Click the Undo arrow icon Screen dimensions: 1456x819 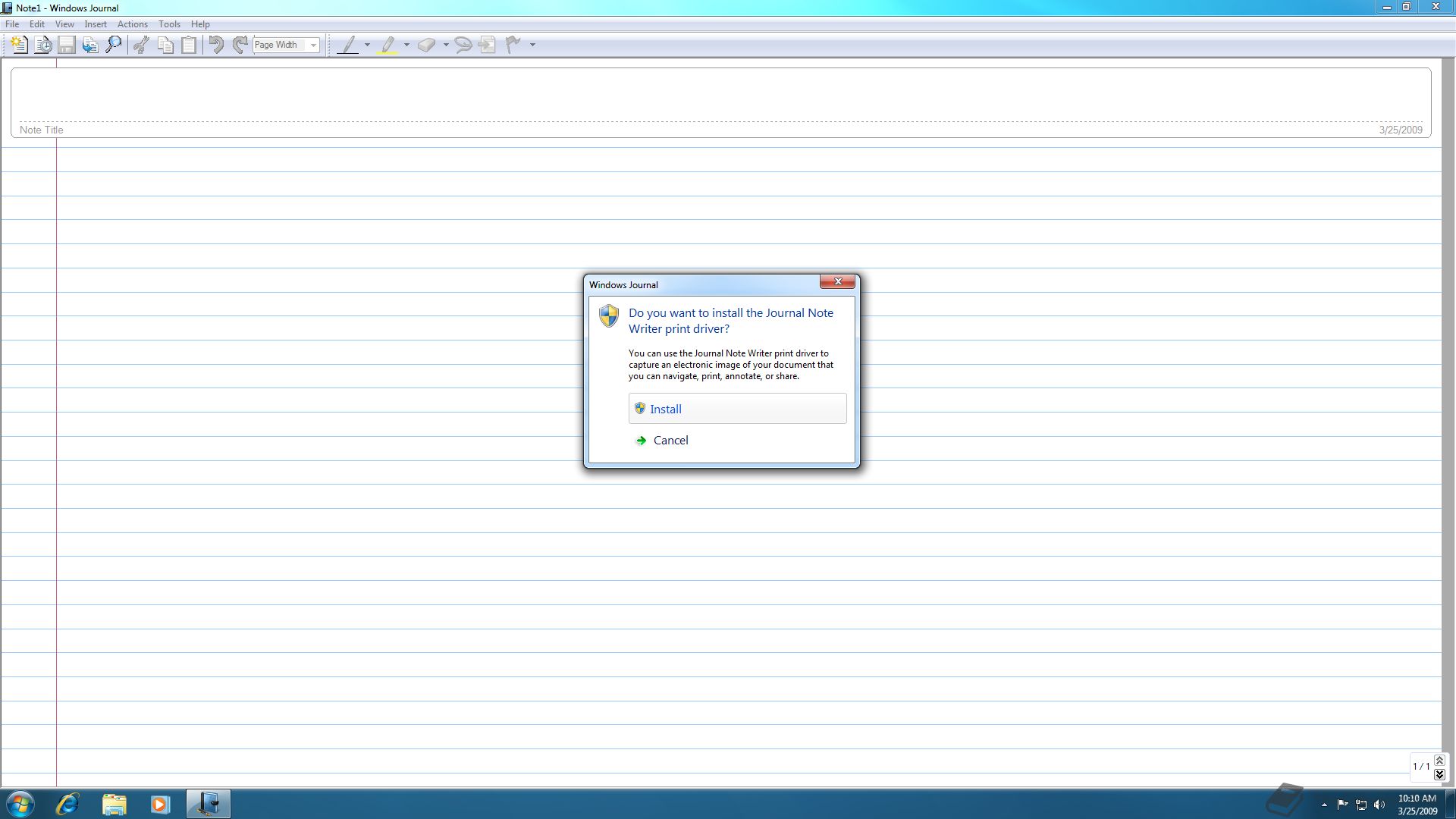(216, 45)
